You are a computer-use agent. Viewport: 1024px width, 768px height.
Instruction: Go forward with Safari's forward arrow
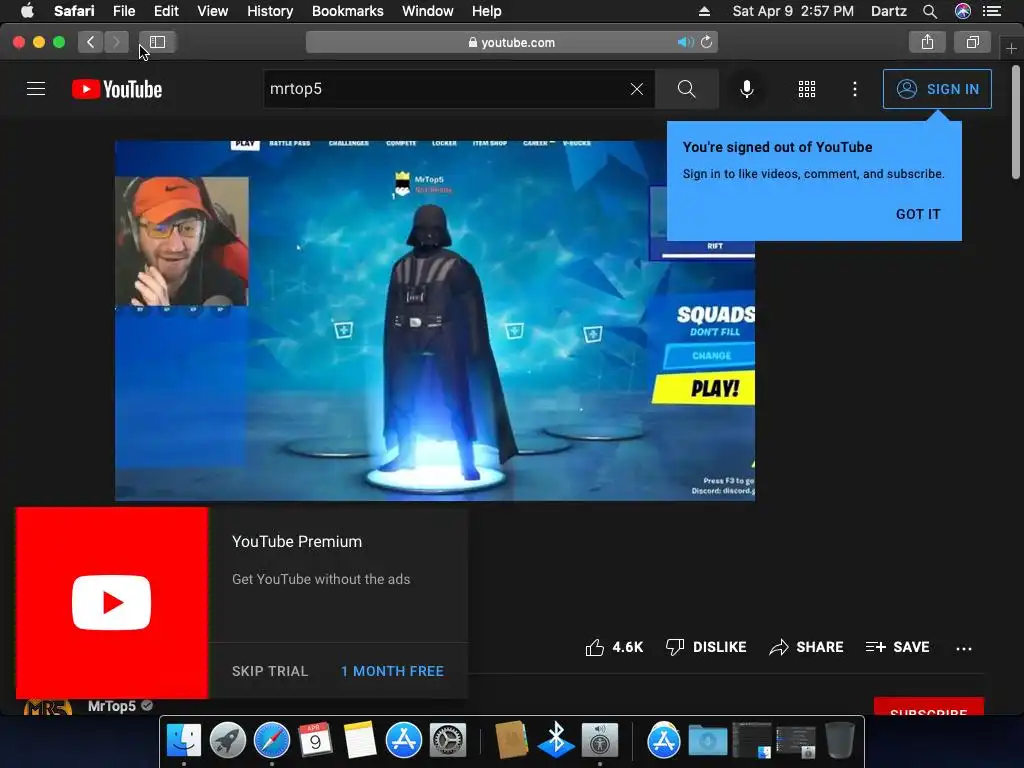116,42
